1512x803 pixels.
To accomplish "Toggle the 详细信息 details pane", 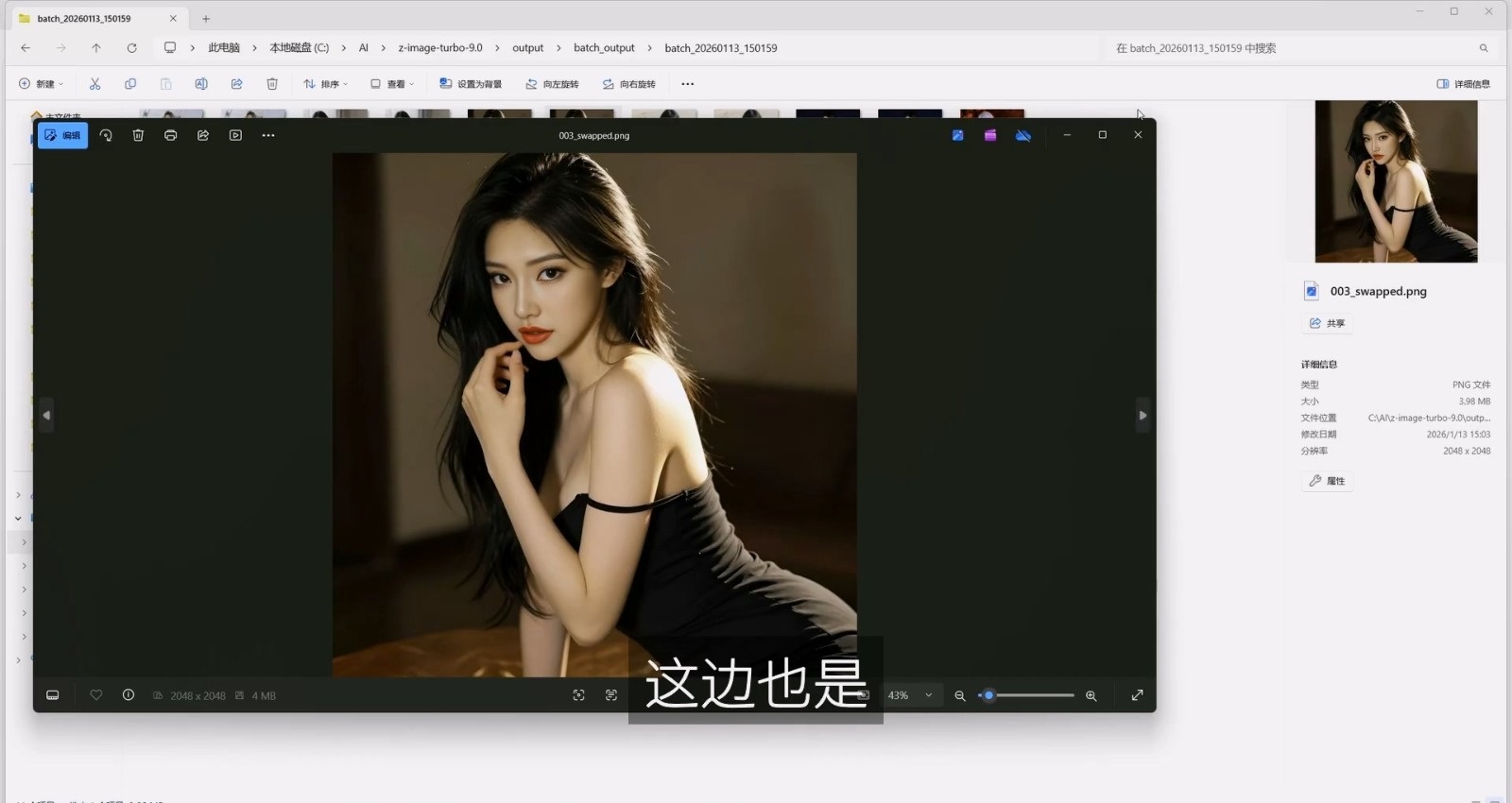I will [x=1463, y=84].
